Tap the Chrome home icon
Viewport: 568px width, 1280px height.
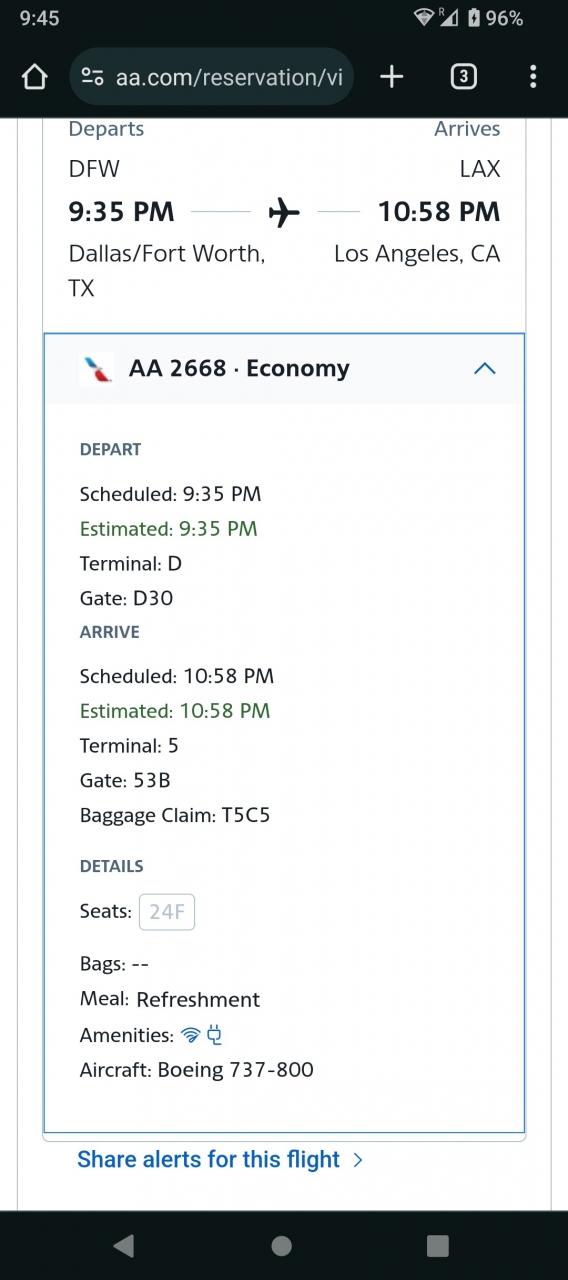(34, 77)
